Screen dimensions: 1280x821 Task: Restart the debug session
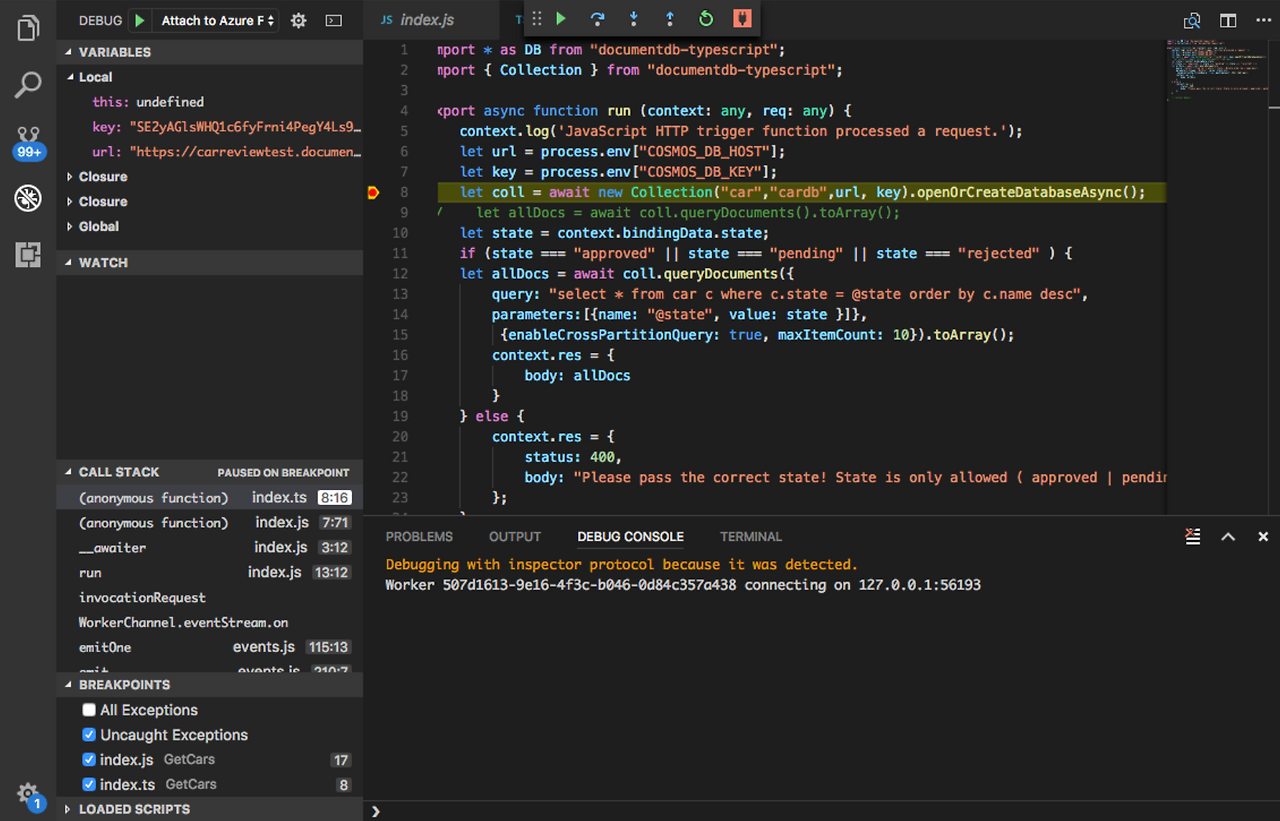[706, 19]
